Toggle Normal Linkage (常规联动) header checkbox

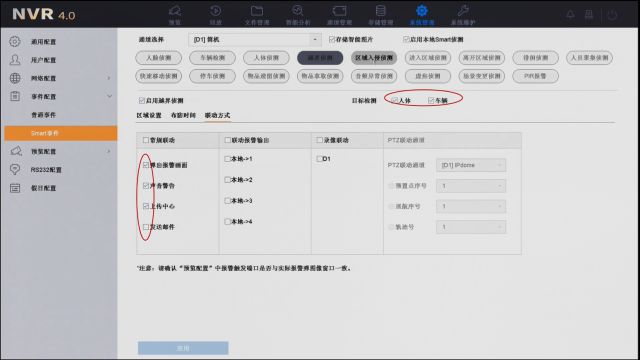tap(146, 140)
